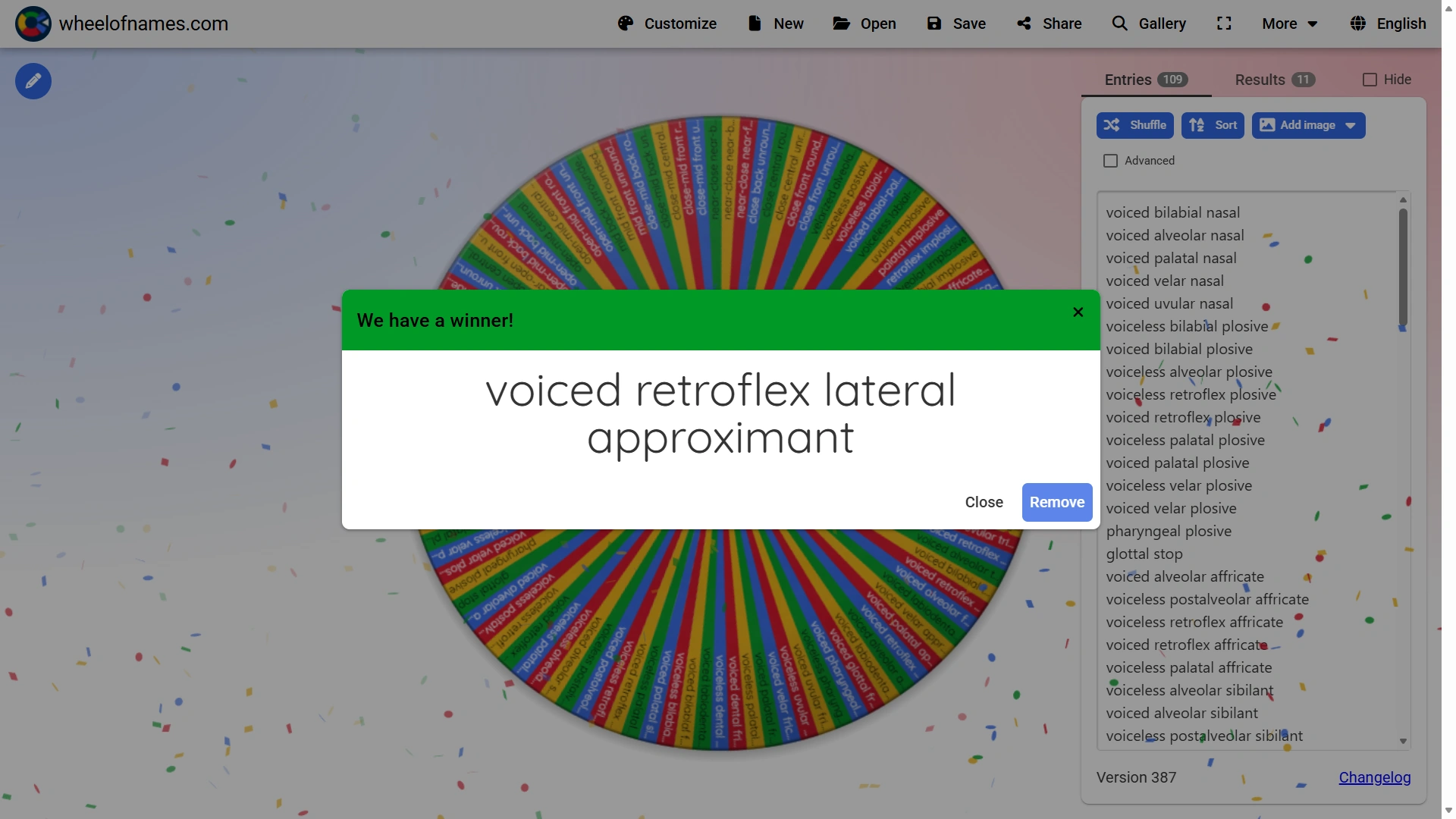The image size is (1456, 819).
Task: Open the English language selector
Action: pyautogui.click(x=1388, y=24)
